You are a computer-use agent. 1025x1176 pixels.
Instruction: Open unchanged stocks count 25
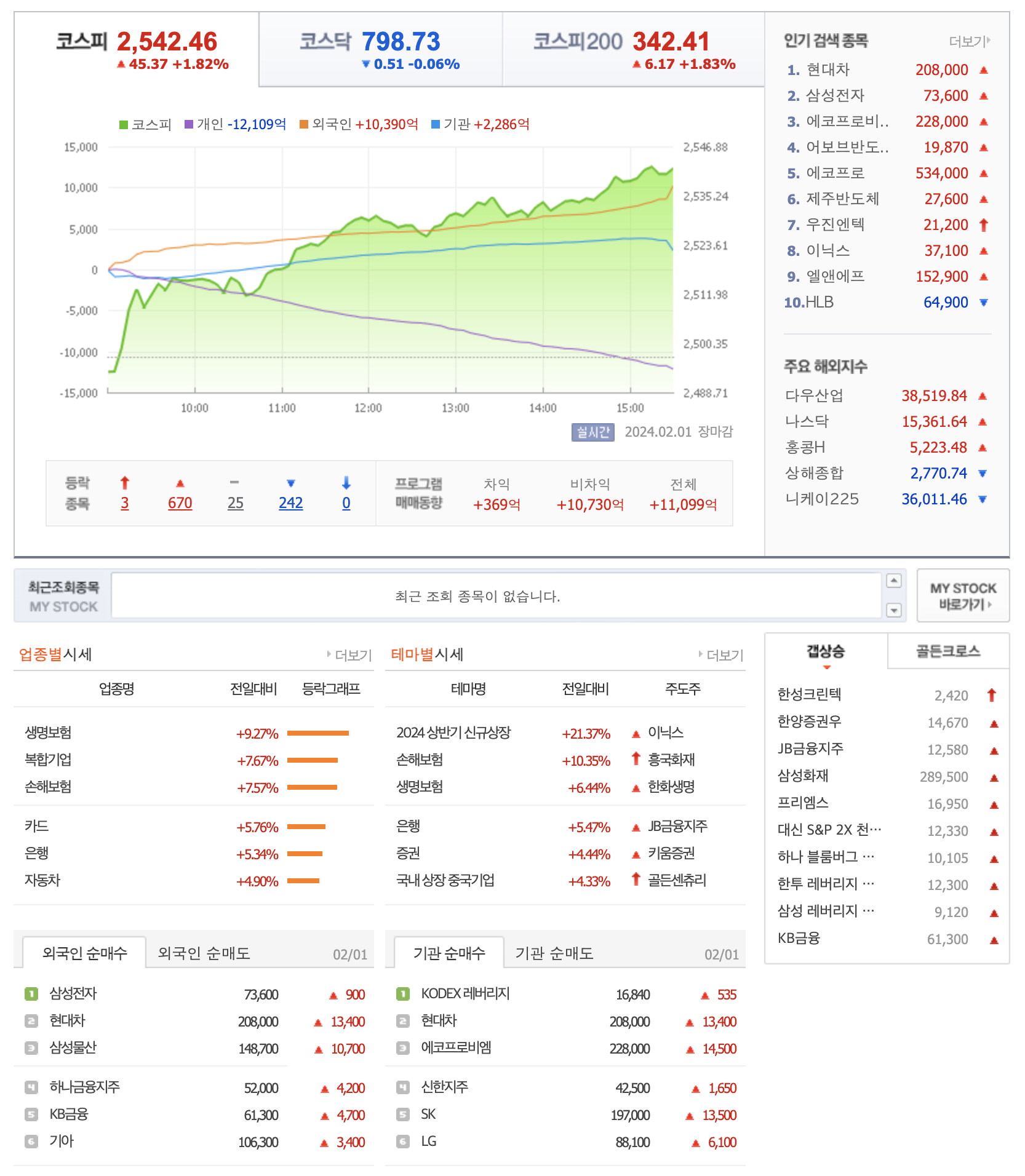click(x=236, y=503)
